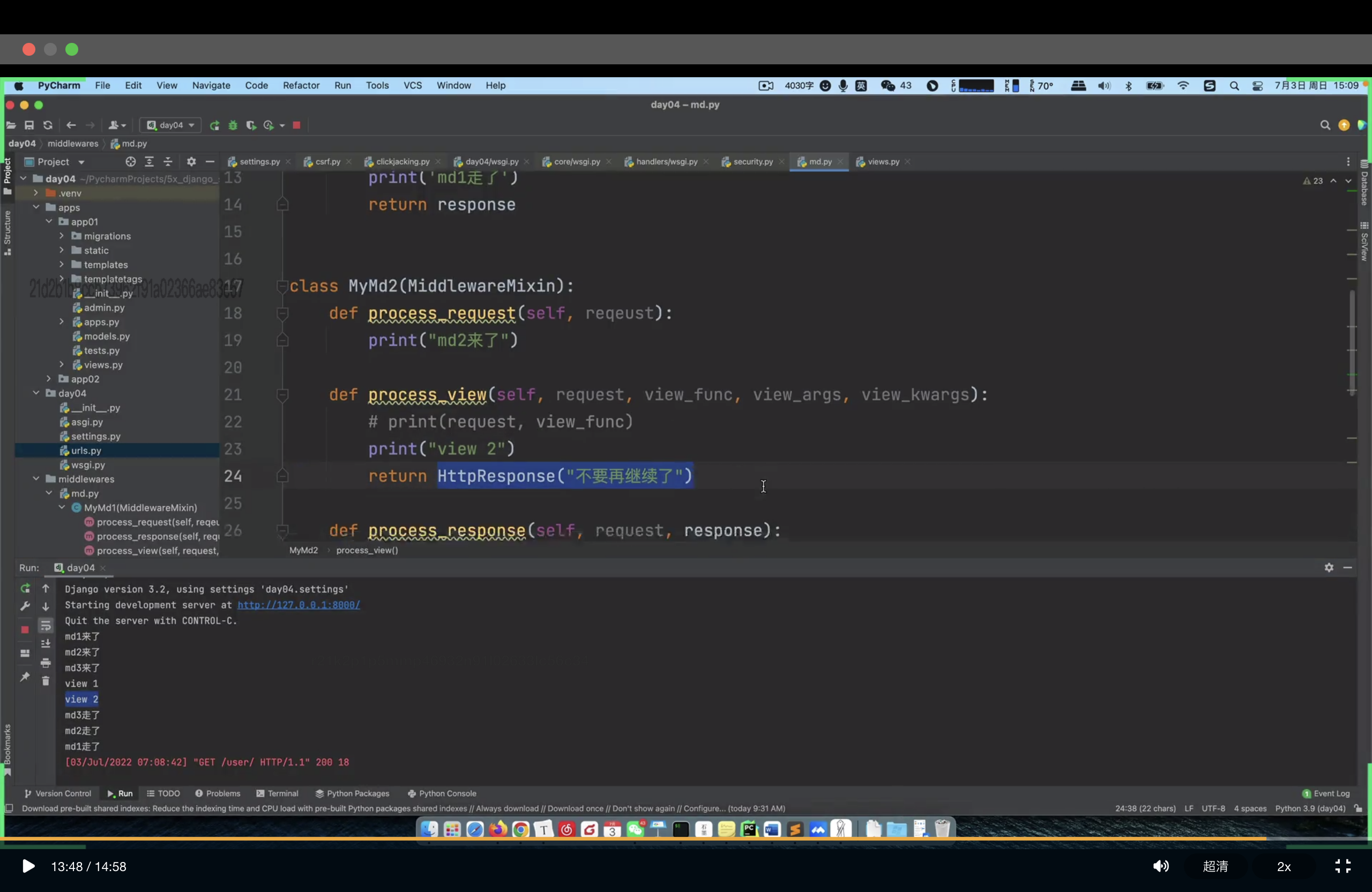Click the 23 warnings inspection indicator
The image size is (1372, 892).
[x=1313, y=181]
